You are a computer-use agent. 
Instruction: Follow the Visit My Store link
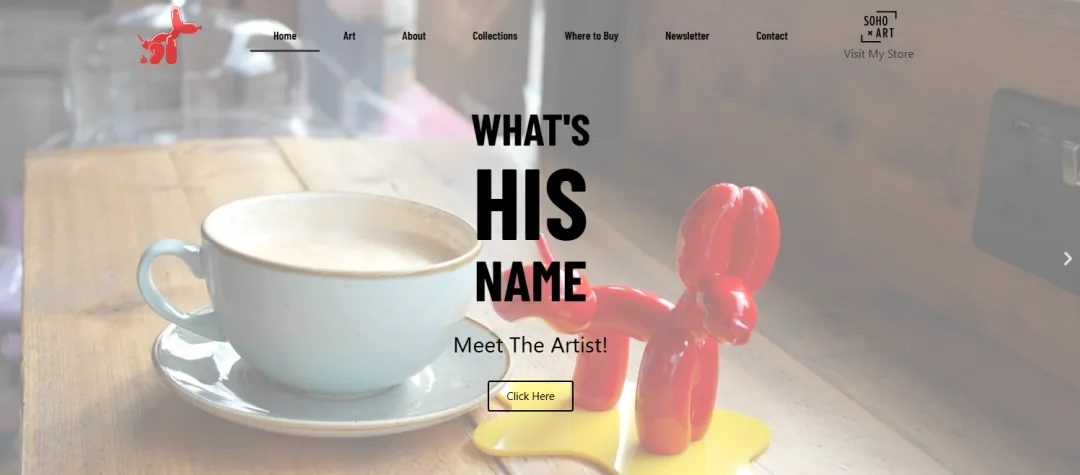pyautogui.click(x=878, y=54)
